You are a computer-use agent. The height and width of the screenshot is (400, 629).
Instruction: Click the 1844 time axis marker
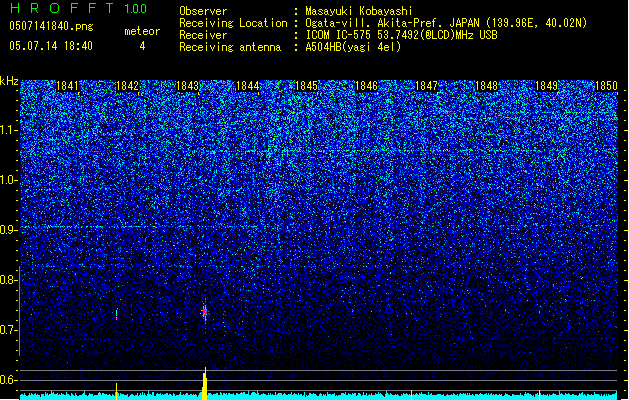click(x=248, y=86)
